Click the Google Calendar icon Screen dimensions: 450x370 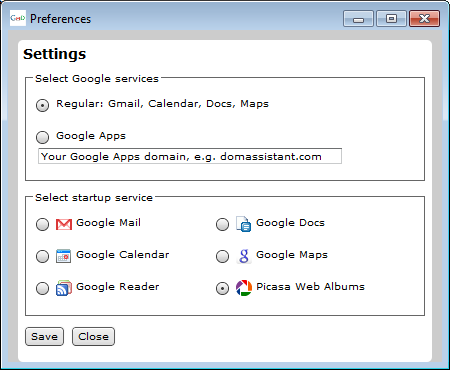point(63,256)
